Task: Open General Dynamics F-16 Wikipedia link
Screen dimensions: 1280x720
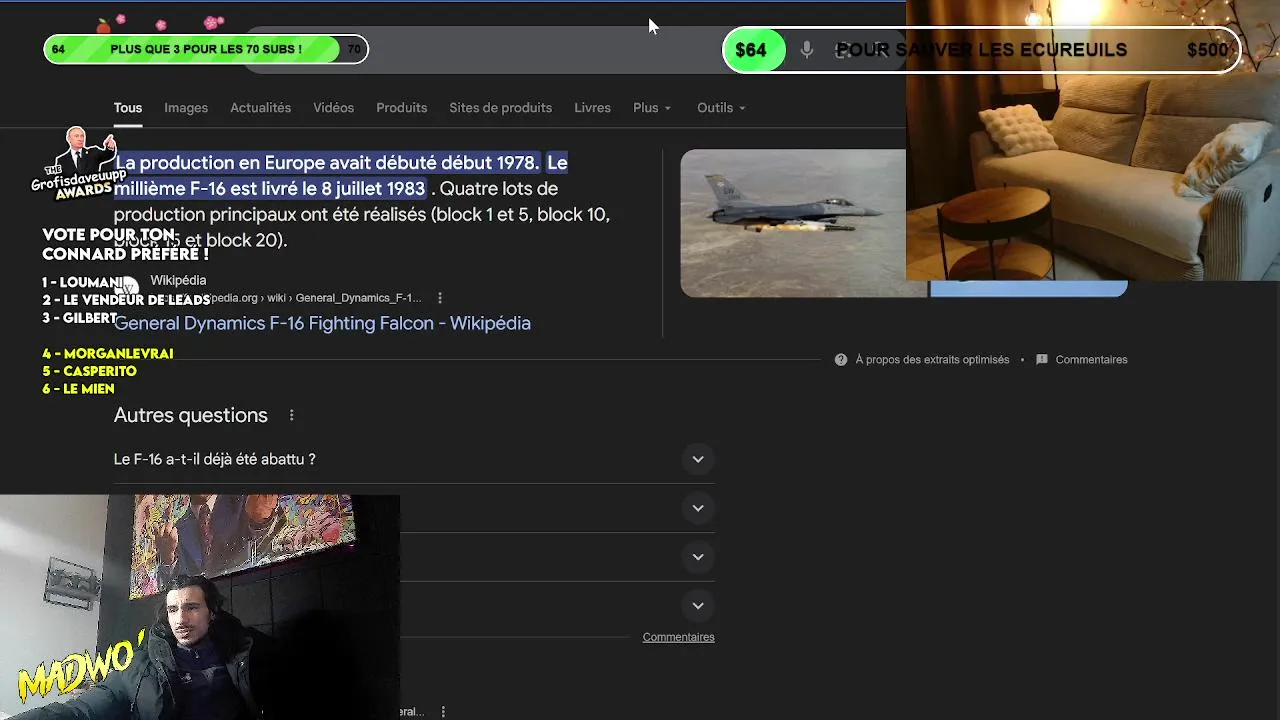Action: tap(322, 323)
